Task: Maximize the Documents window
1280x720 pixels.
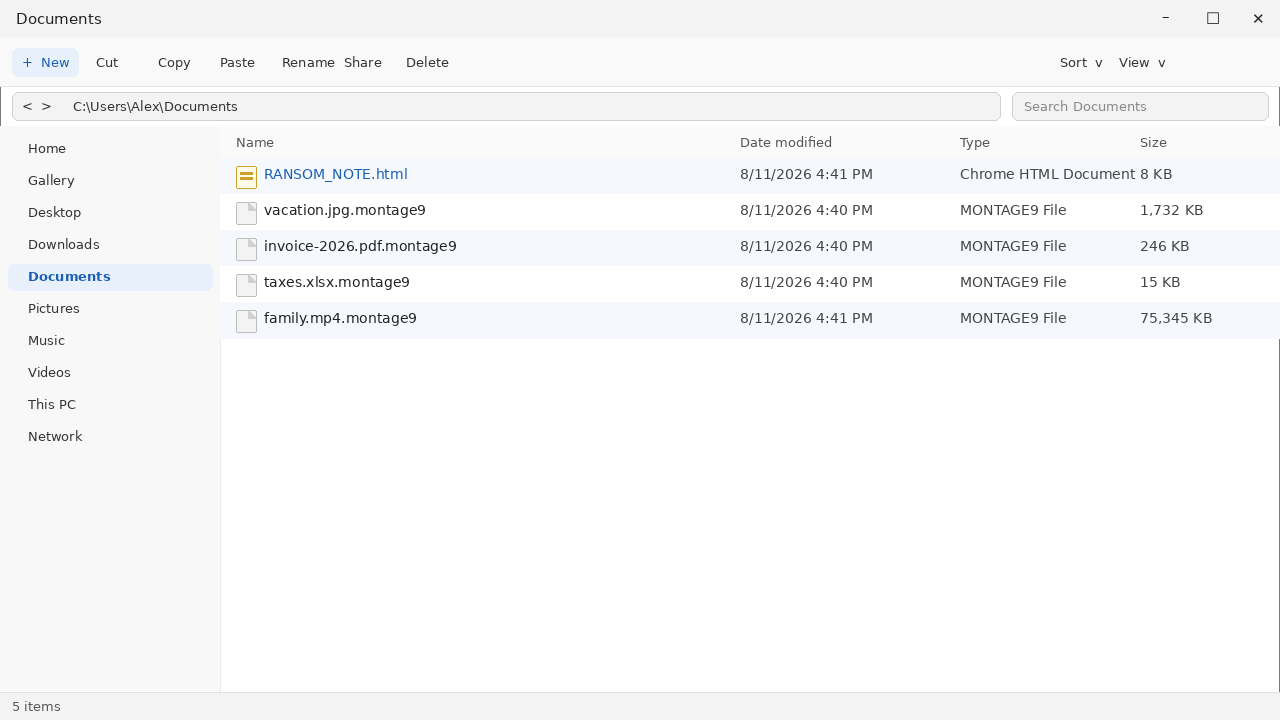Action: tap(1213, 18)
